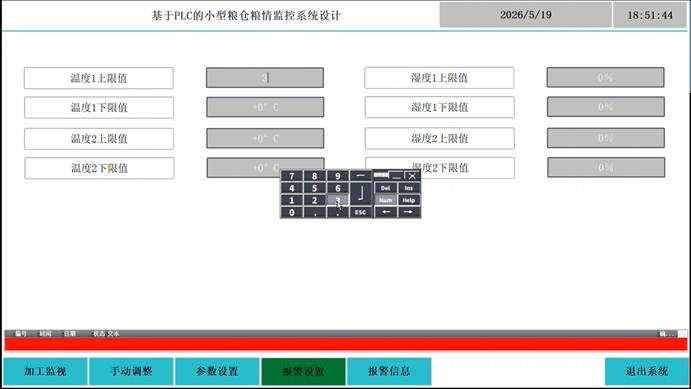Image resolution: width=691 pixels, height=389 pixels.
Task: Switch to the 手动调整 screen
Action: (x=131, y=371)
